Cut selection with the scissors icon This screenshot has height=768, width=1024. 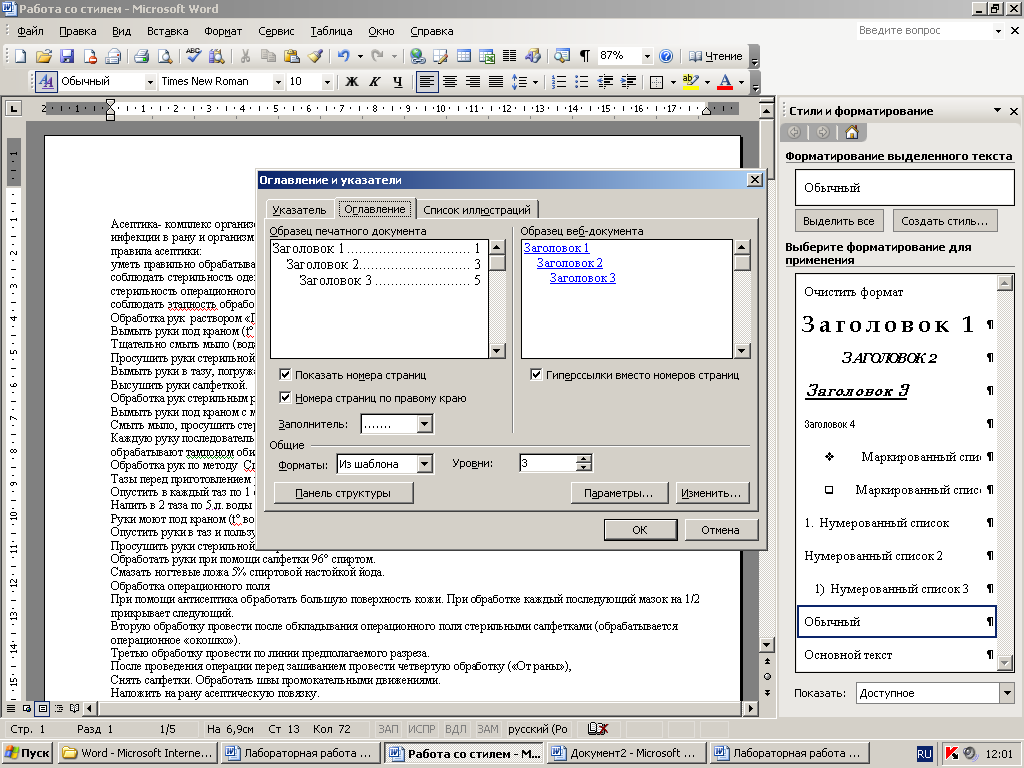pos(245,56)
